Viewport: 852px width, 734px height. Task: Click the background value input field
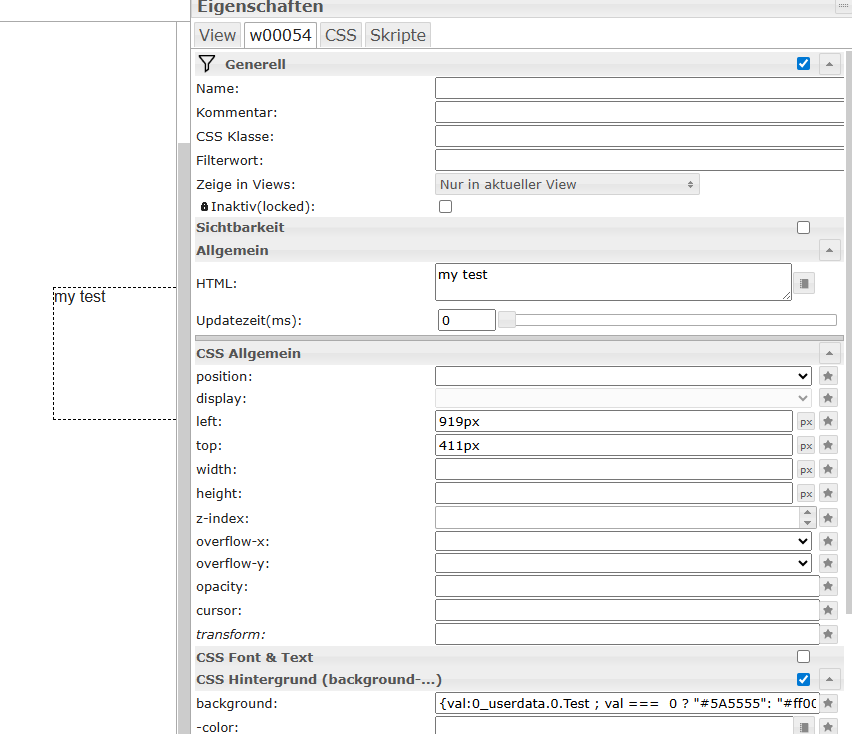627,703
